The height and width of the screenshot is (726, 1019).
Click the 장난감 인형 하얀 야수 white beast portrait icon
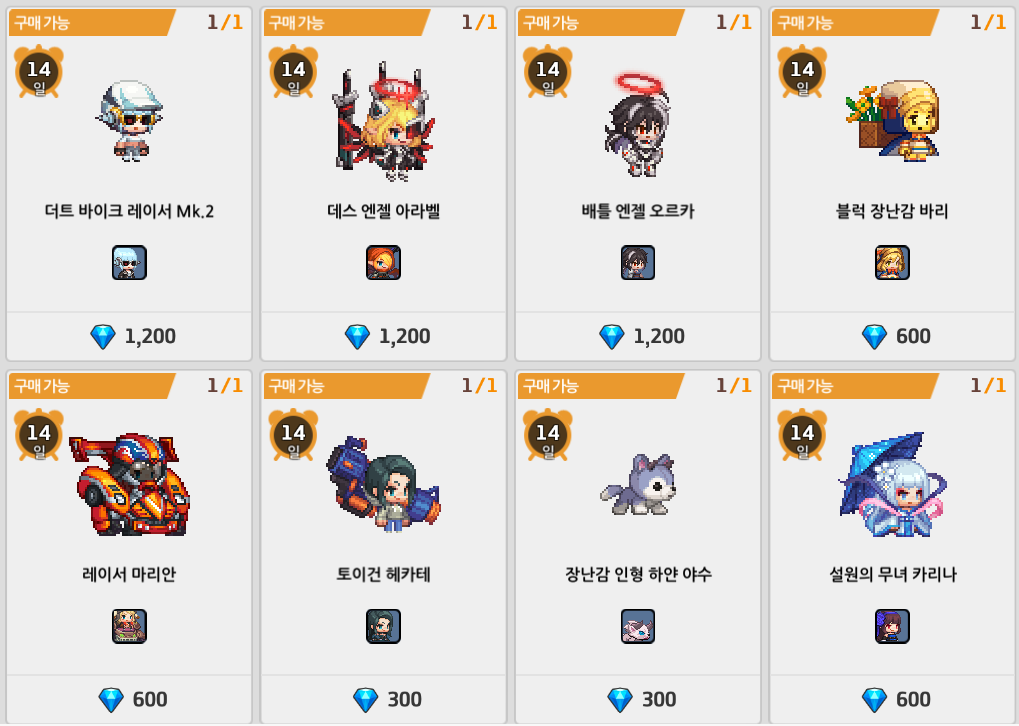click(x=638, y=626)
